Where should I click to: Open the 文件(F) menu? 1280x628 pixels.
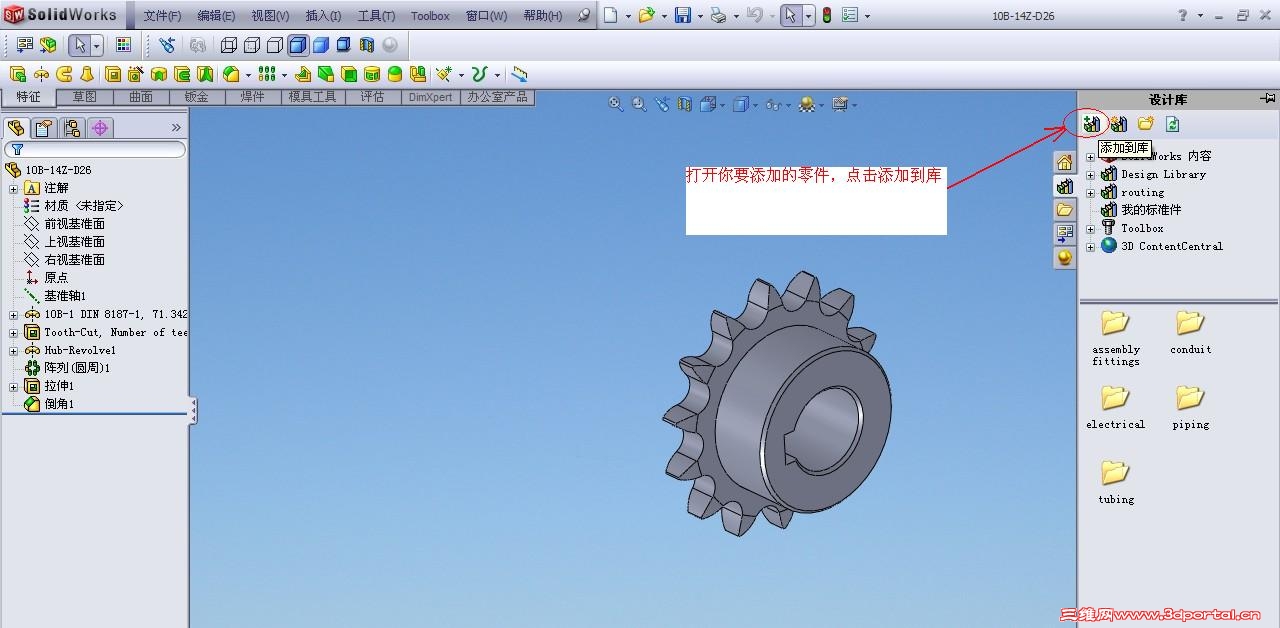[x=162, y=16]
